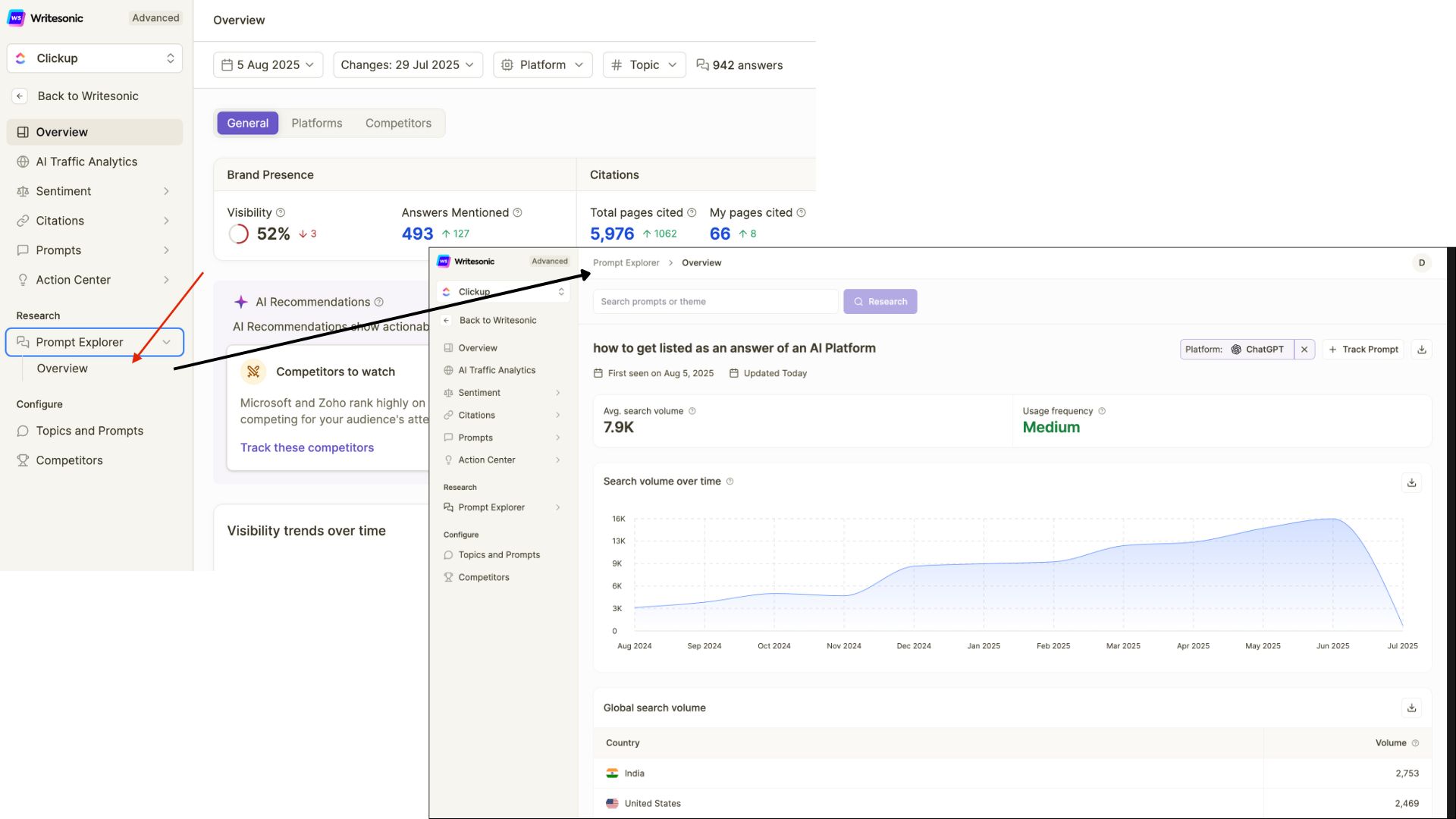Download the Global search volume table
Image resolution: width=1456 pixels, height=819 pixels.
tap(1411, 708)
